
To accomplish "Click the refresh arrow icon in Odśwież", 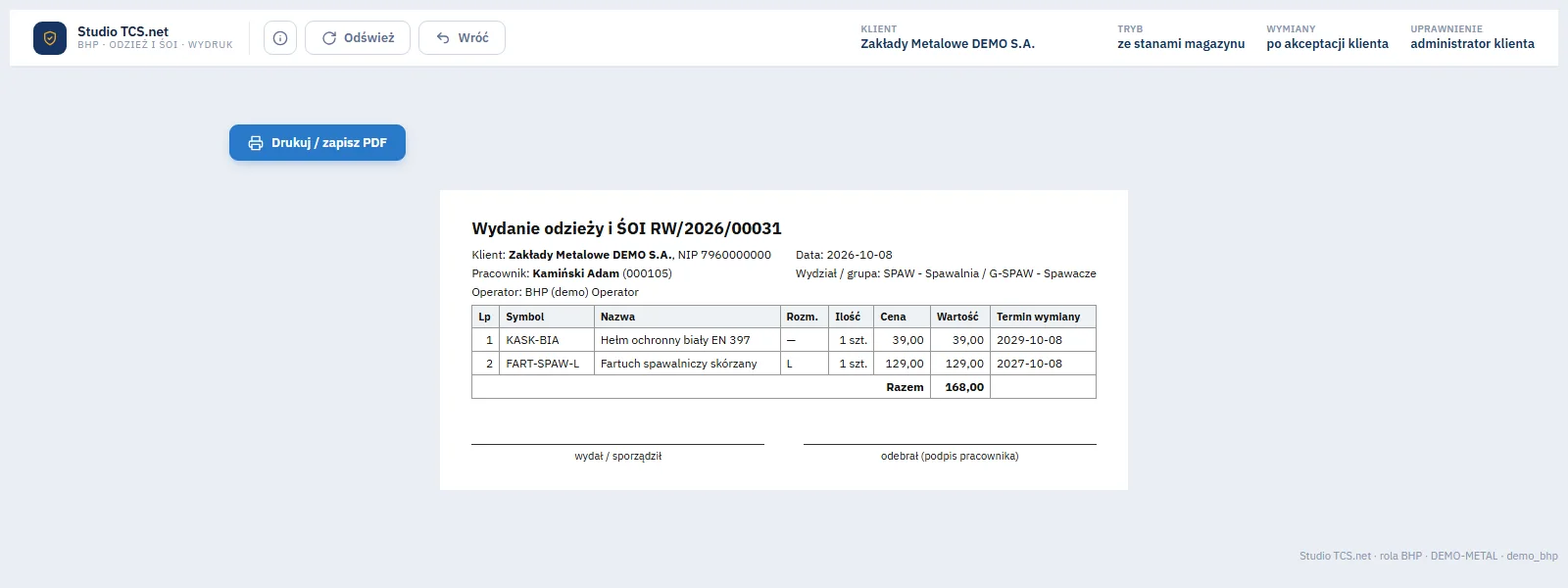I will click(329, 38).
